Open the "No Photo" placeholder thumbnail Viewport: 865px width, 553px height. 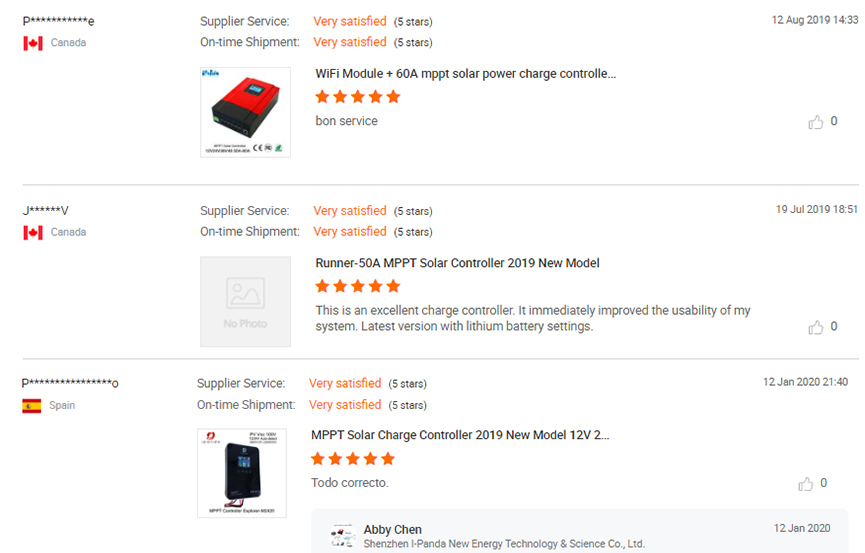point(245,301)
